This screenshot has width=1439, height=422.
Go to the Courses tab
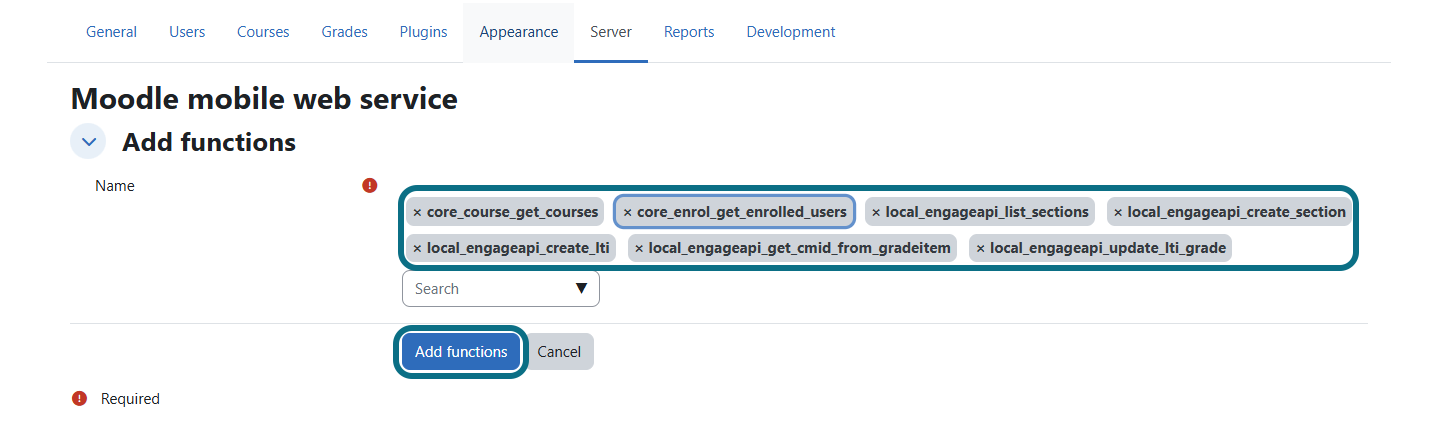pyautogui.click(x=263, y=32)
